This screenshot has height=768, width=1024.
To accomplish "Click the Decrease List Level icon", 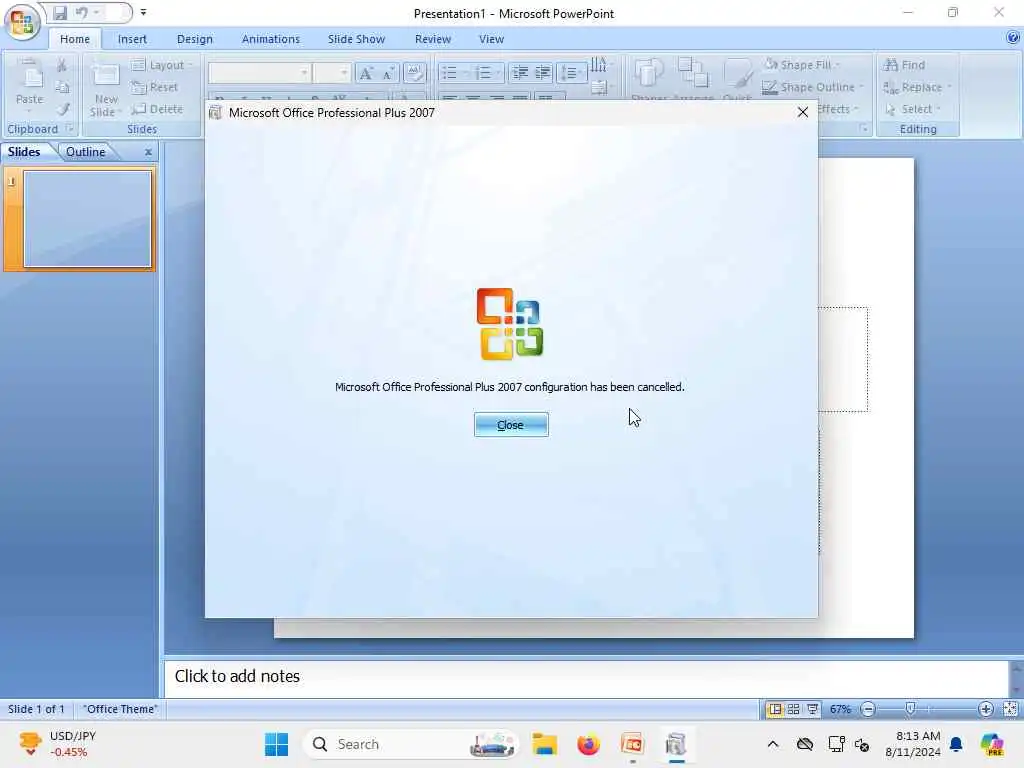I will (x=520, y=72).
